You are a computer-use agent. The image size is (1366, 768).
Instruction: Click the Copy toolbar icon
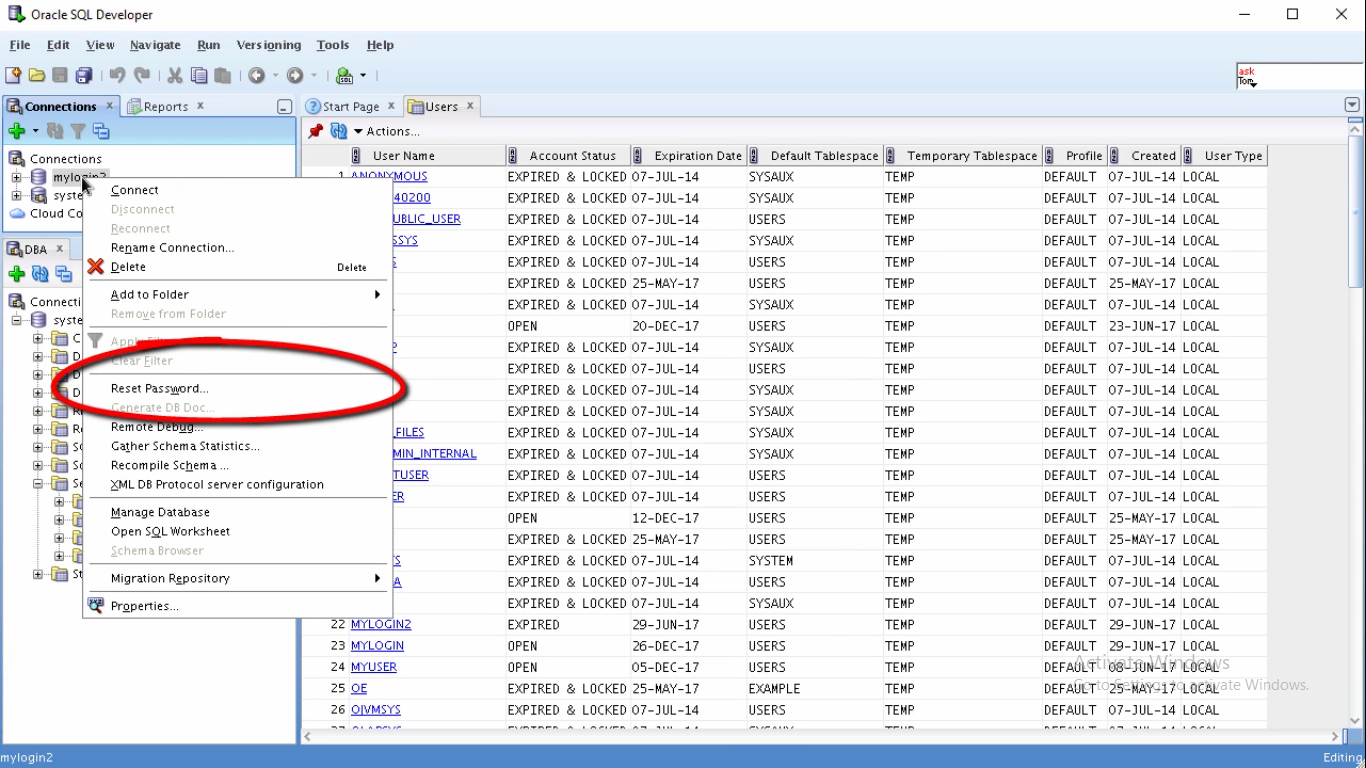click(199, 75)
